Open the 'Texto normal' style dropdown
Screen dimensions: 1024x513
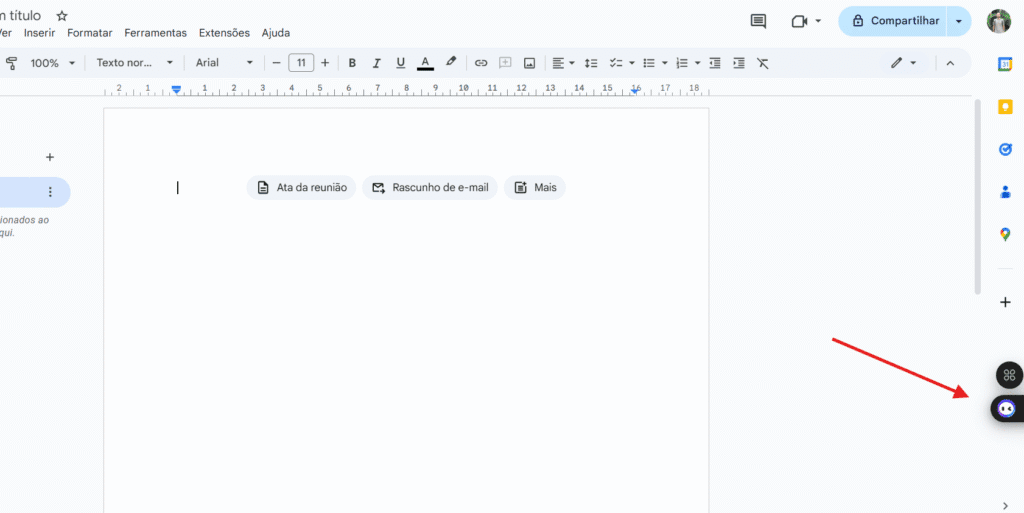(134, 63)
